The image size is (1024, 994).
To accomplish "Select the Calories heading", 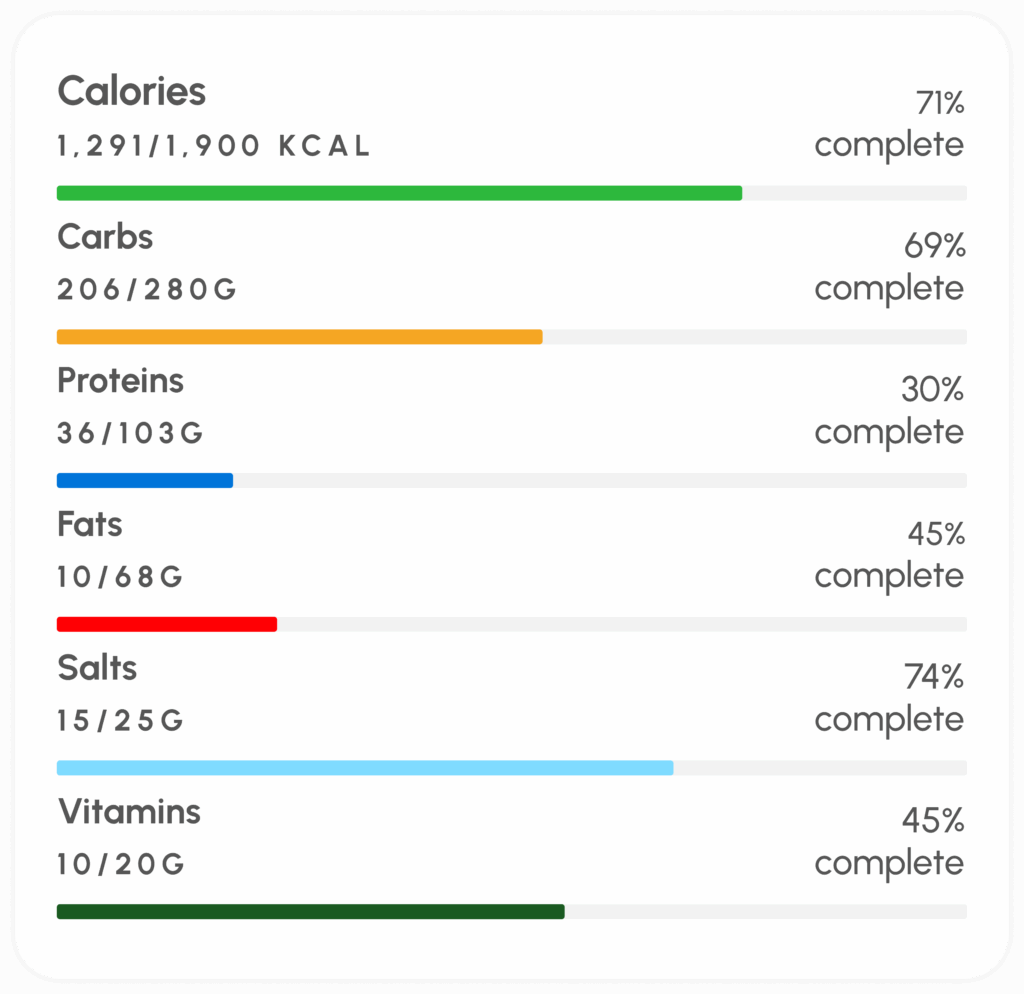I will coord(132,92).
